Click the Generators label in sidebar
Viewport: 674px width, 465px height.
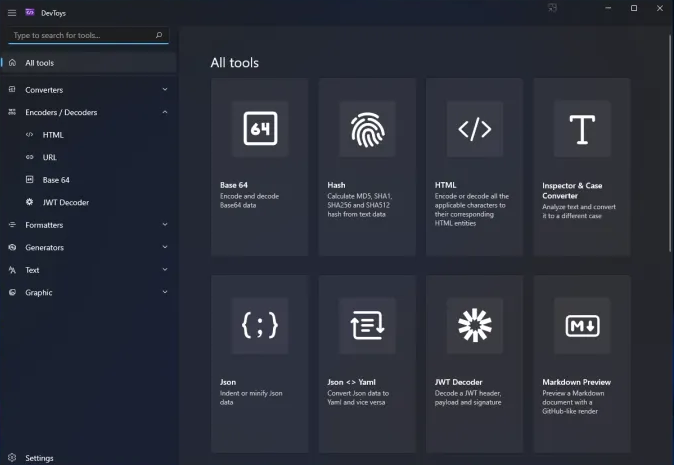pyautogui.click(x=44, y=248)
